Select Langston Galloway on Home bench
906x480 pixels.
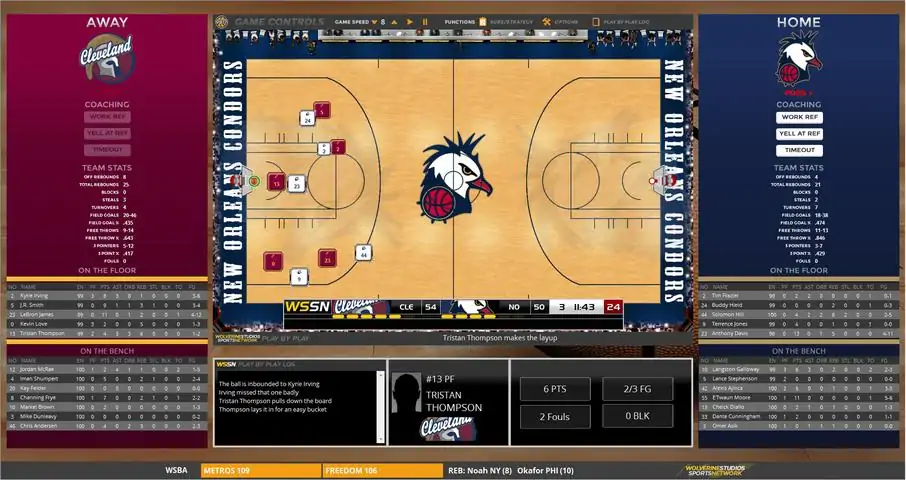(x=799, y=369)
